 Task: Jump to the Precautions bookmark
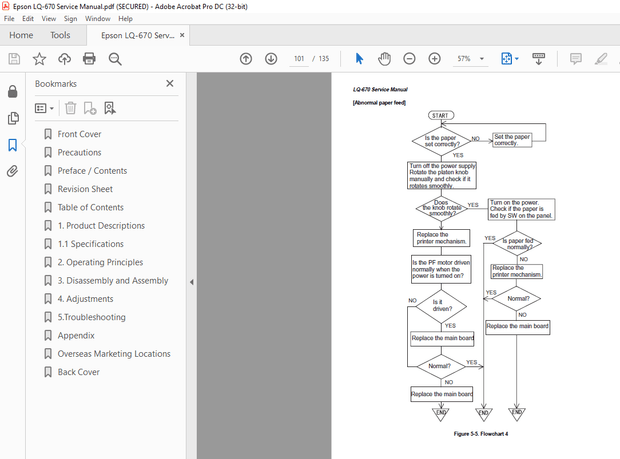[79, 152]
